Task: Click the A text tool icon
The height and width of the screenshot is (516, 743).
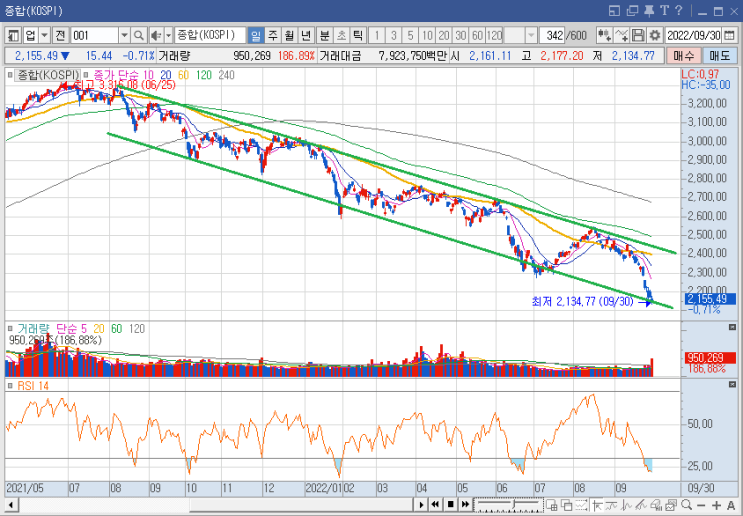Action: click(731, 505)
